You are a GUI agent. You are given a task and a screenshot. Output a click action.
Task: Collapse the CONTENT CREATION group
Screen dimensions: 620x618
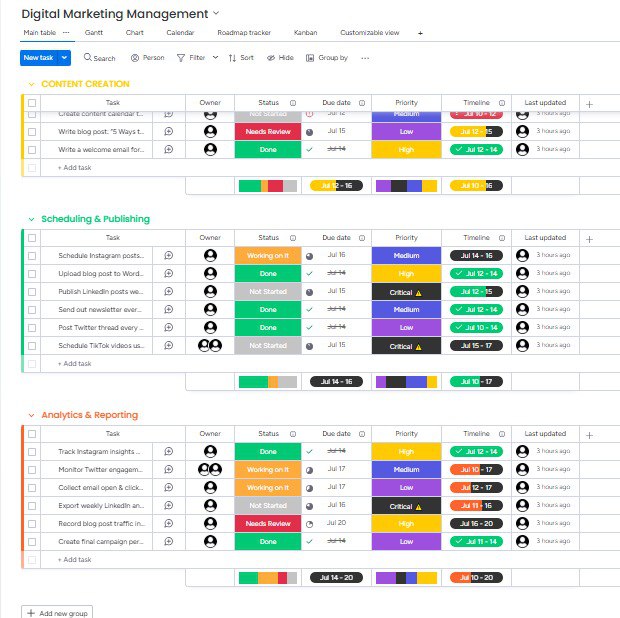coord(32,84)
